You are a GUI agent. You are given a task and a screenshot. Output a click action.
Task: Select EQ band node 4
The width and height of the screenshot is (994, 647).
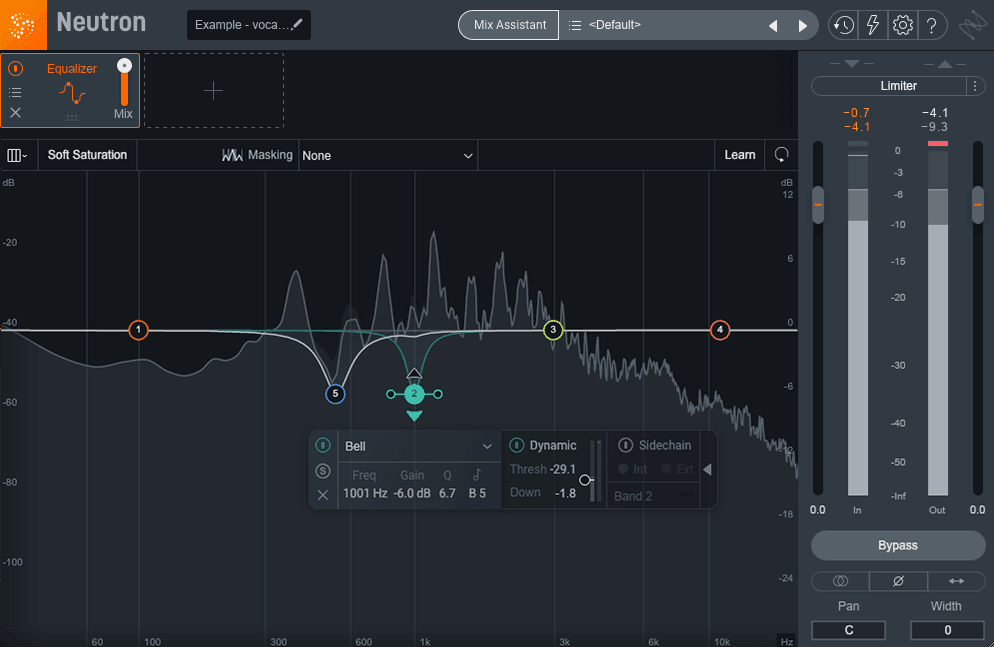720,330
